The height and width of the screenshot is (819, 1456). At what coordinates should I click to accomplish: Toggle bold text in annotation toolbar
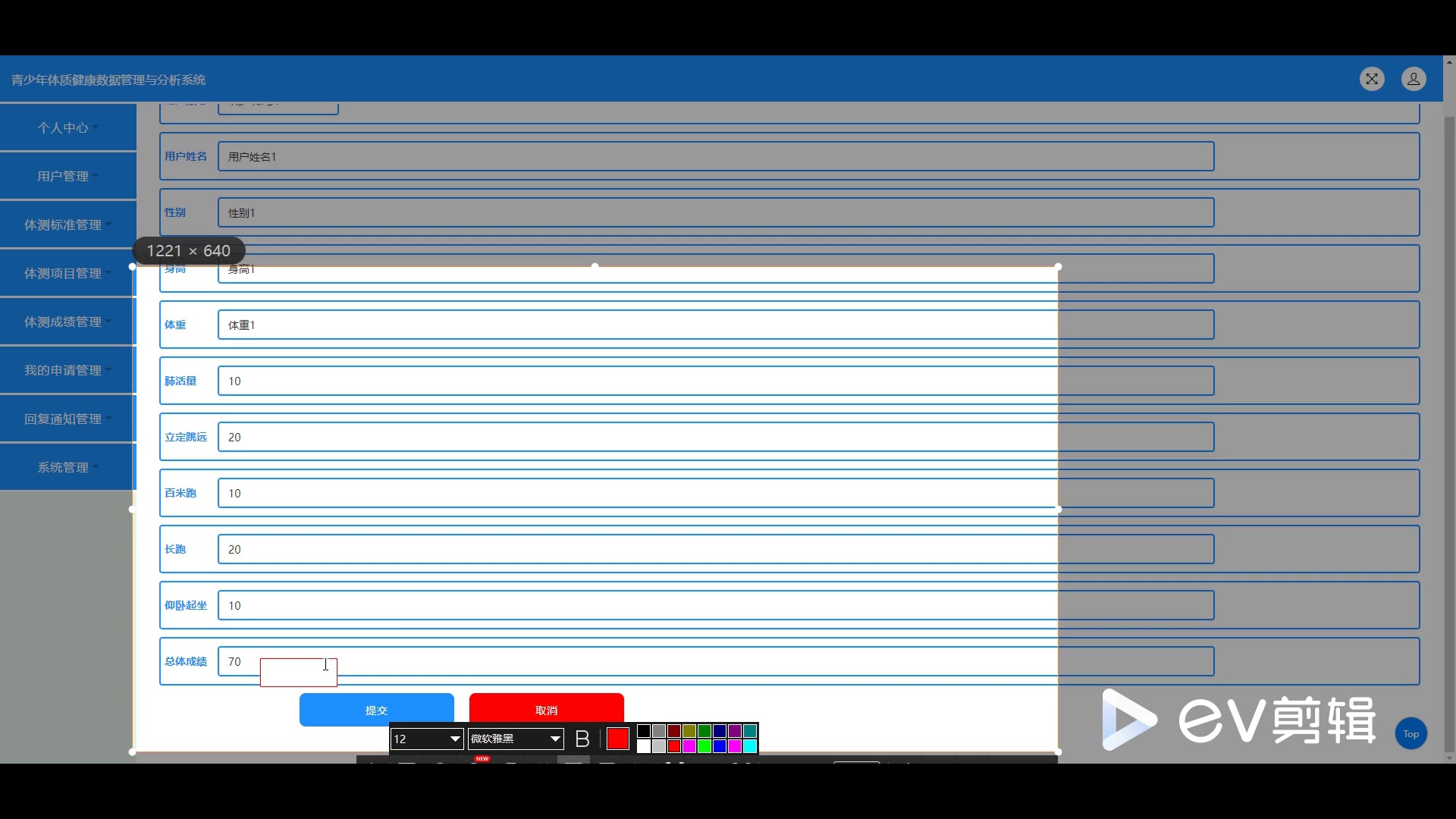point(582,739)
